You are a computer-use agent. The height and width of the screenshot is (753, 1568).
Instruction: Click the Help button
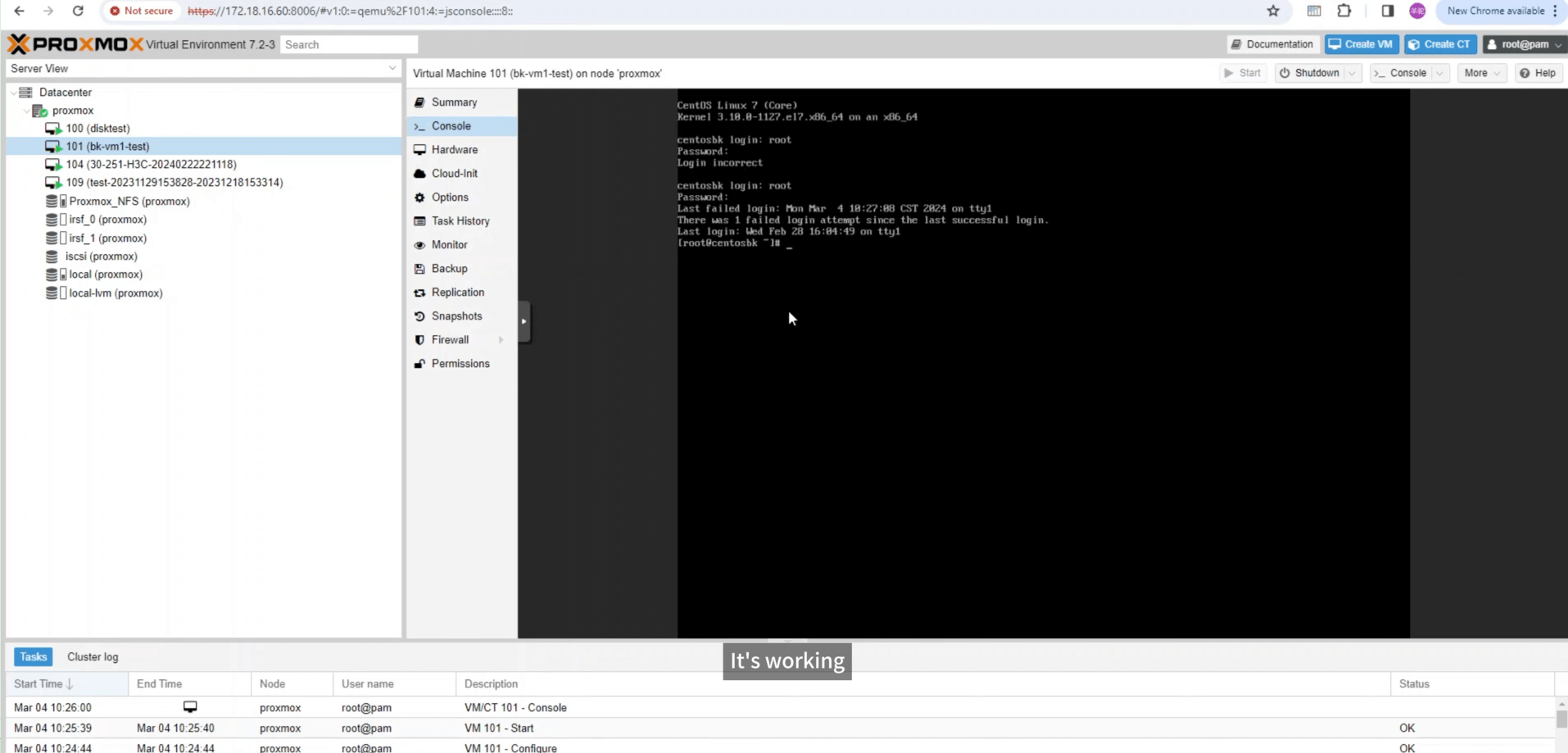tap(1538, 73)
